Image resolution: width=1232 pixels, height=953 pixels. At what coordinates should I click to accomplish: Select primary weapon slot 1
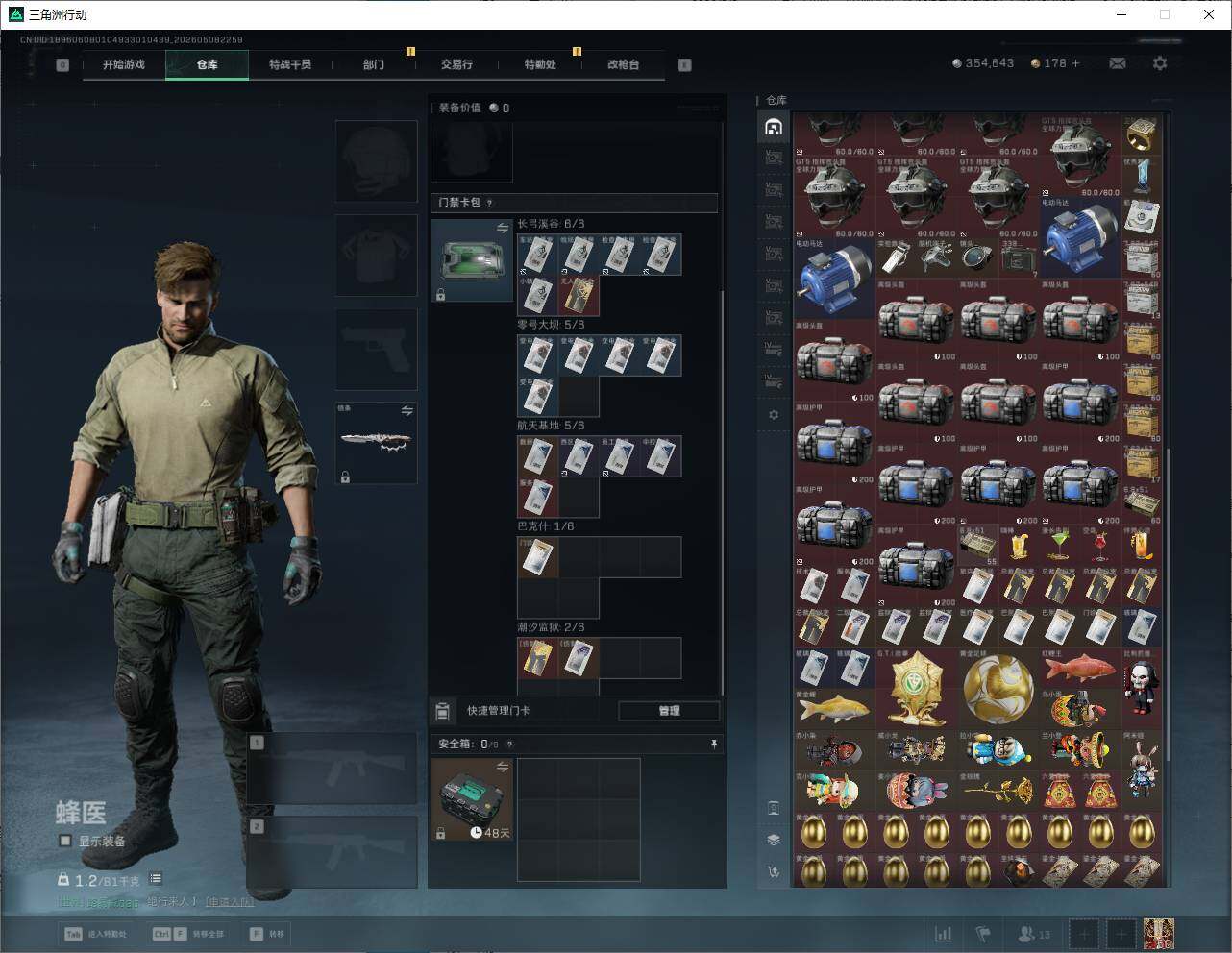(332, 769)
